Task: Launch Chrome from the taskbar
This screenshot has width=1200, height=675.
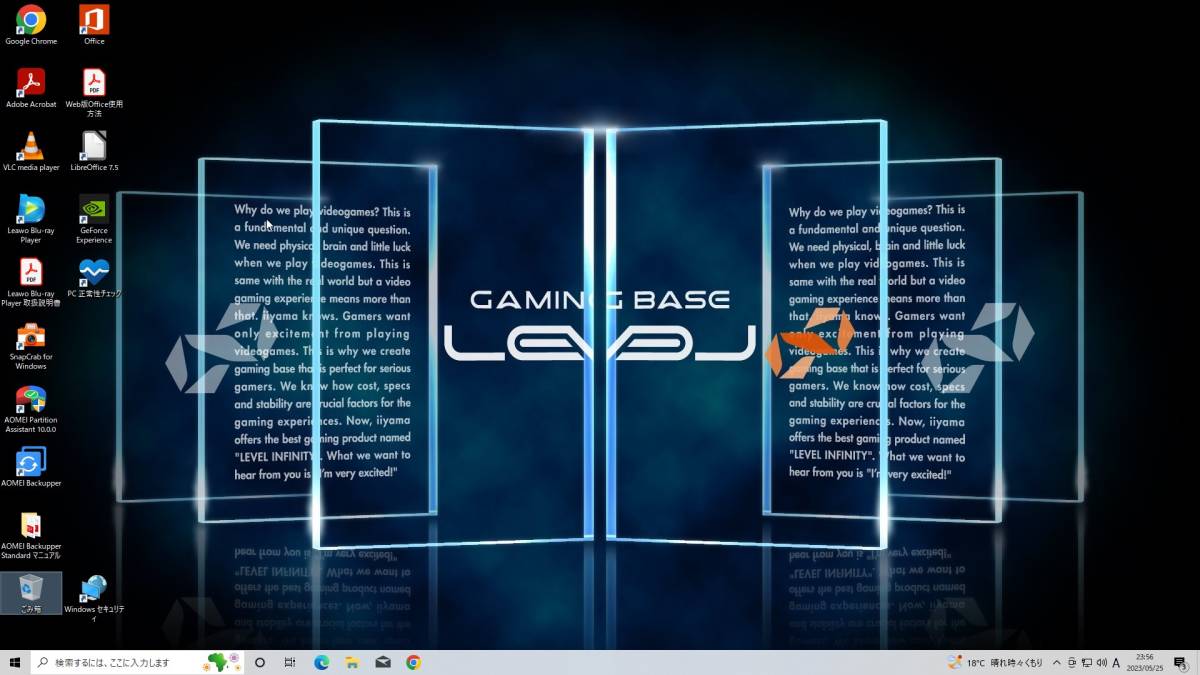Action: pos(413,662)
